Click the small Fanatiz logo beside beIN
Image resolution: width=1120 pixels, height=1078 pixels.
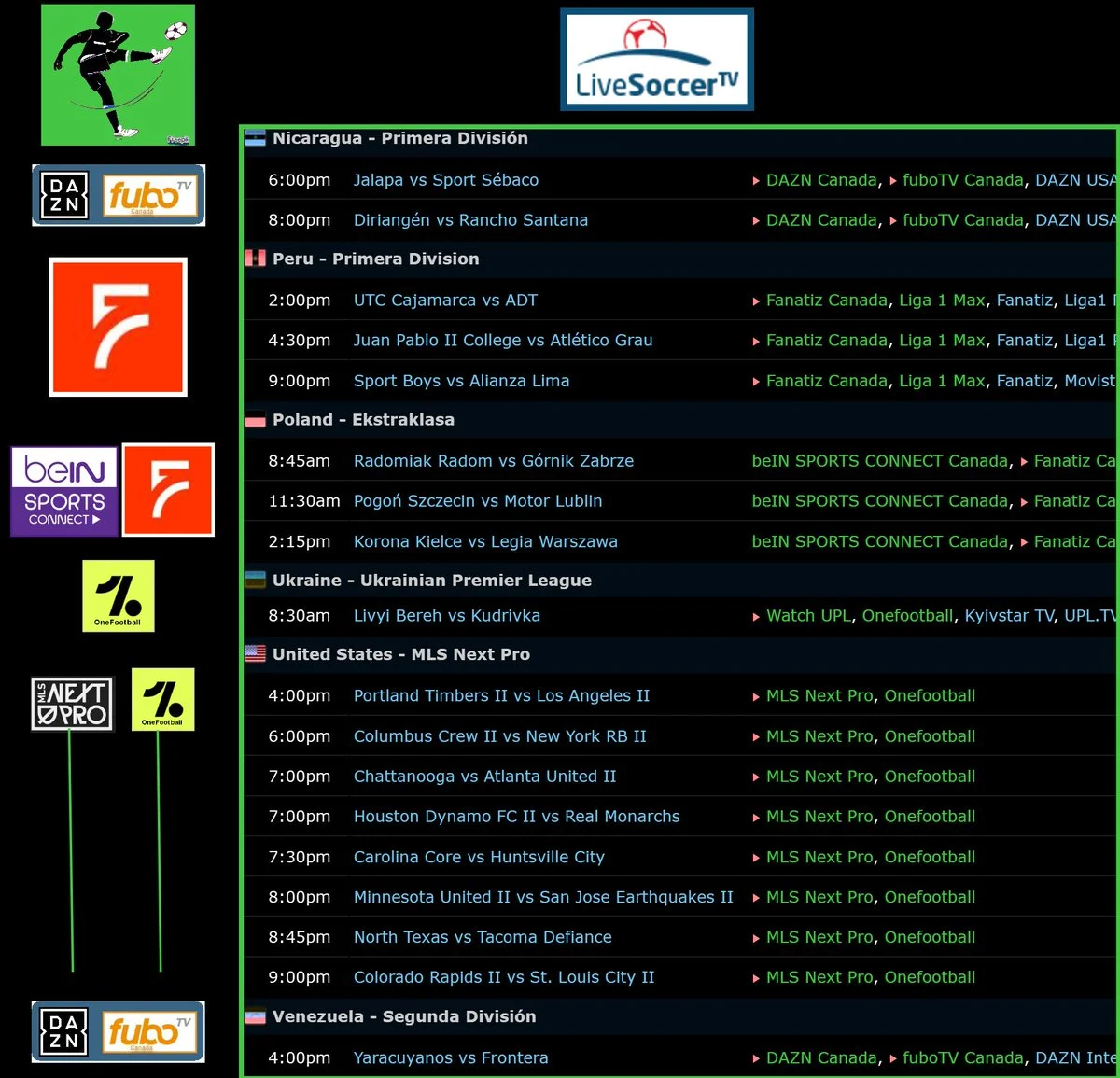coord(168,490)
